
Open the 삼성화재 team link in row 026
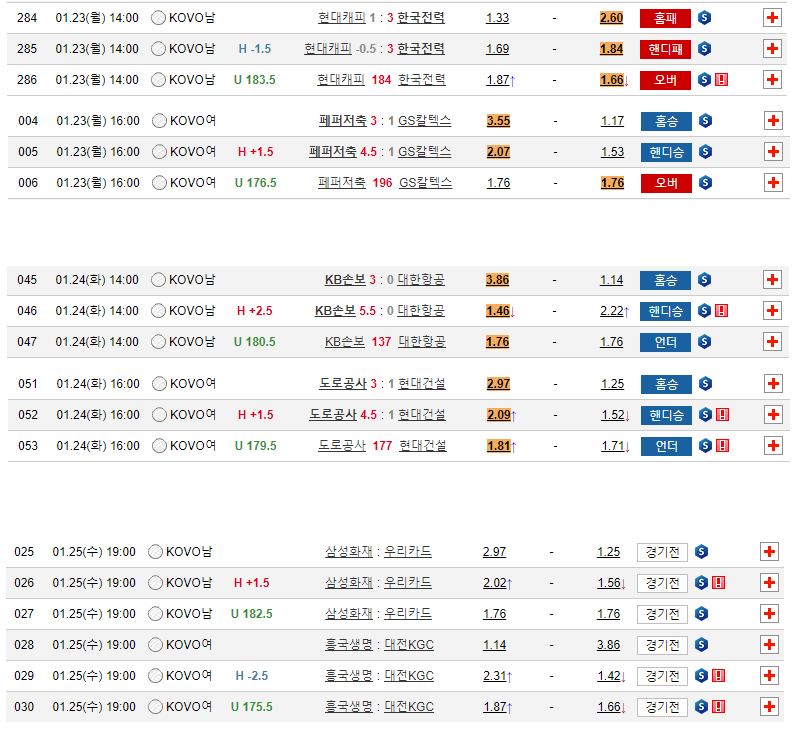click(x=348, y=583)
